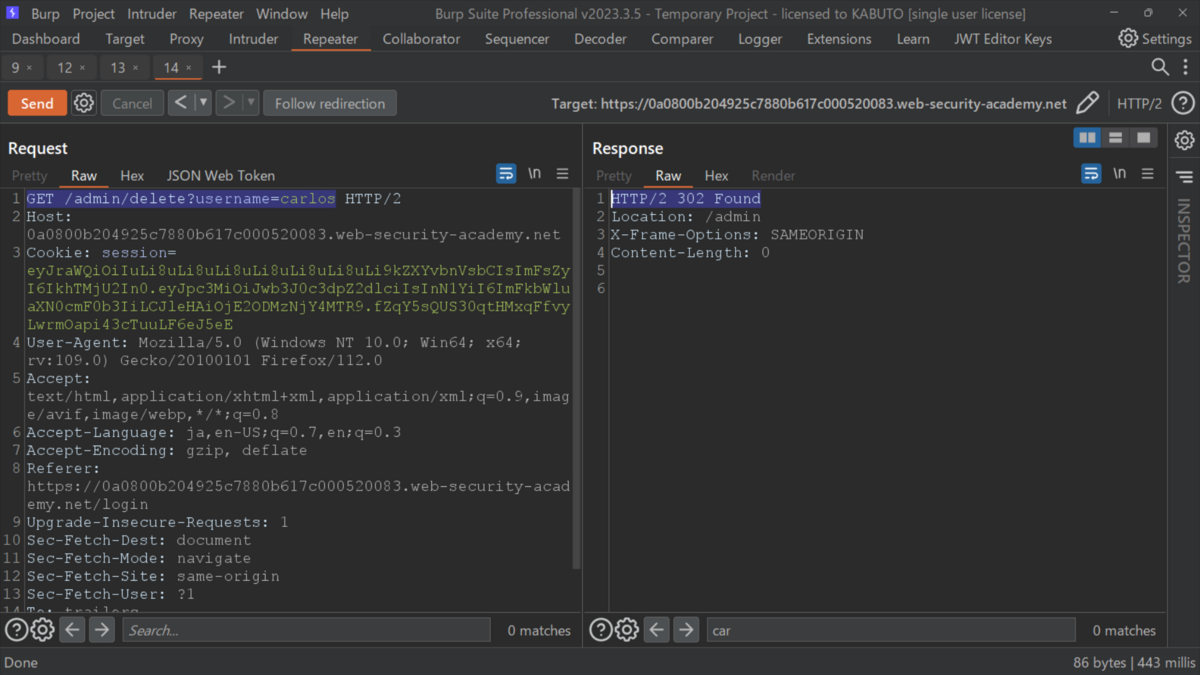The width and height of the screenshot is (1200, 675).
Task: Open Repeater send options gear icon
Action: (84, 103)
